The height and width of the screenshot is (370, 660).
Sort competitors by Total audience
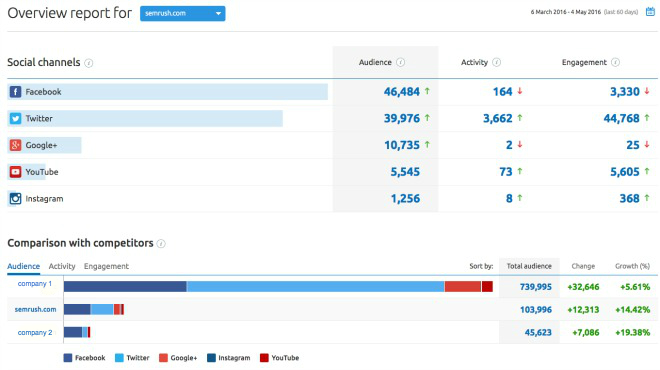pos(529,266)
